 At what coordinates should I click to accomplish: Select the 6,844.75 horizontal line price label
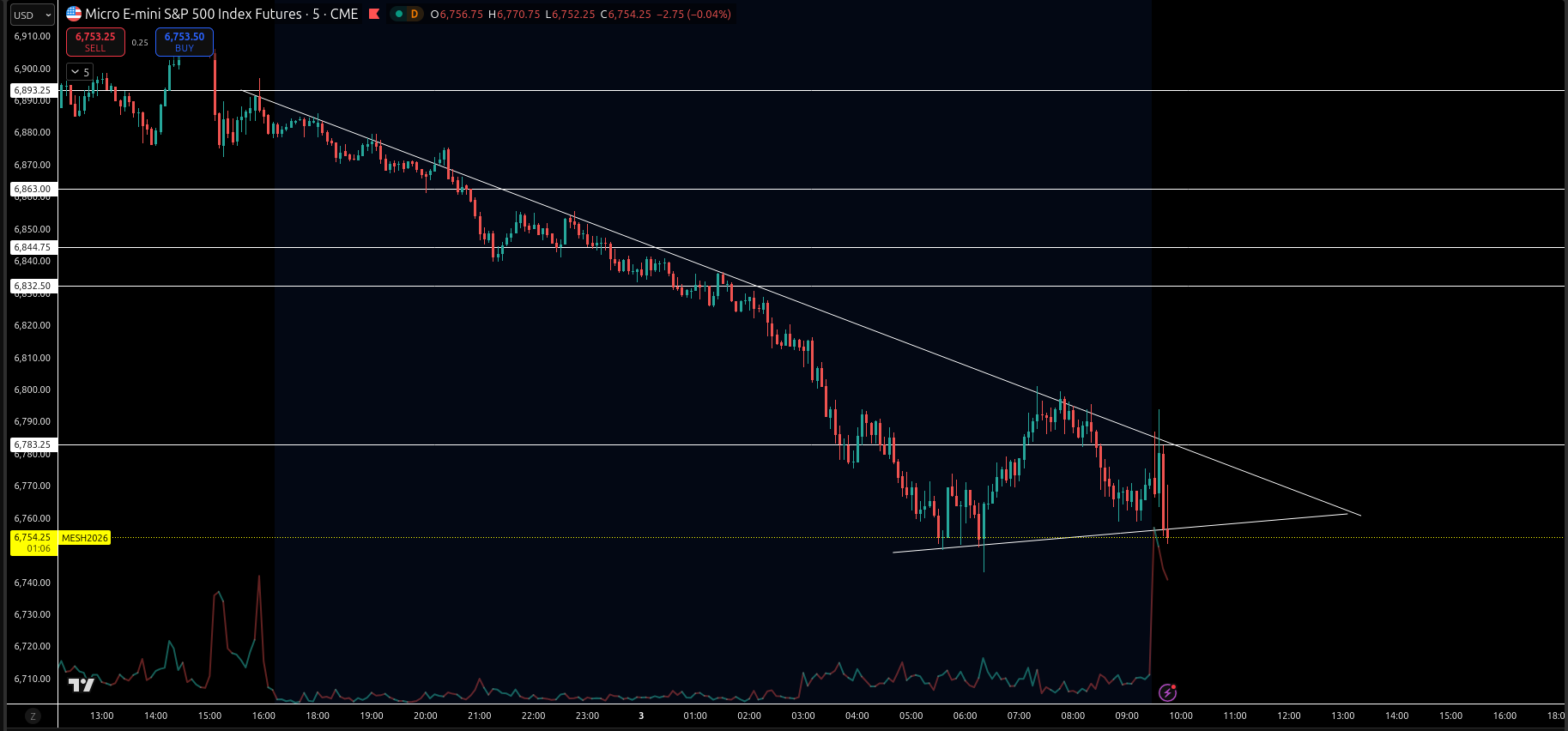coord(33,247)
